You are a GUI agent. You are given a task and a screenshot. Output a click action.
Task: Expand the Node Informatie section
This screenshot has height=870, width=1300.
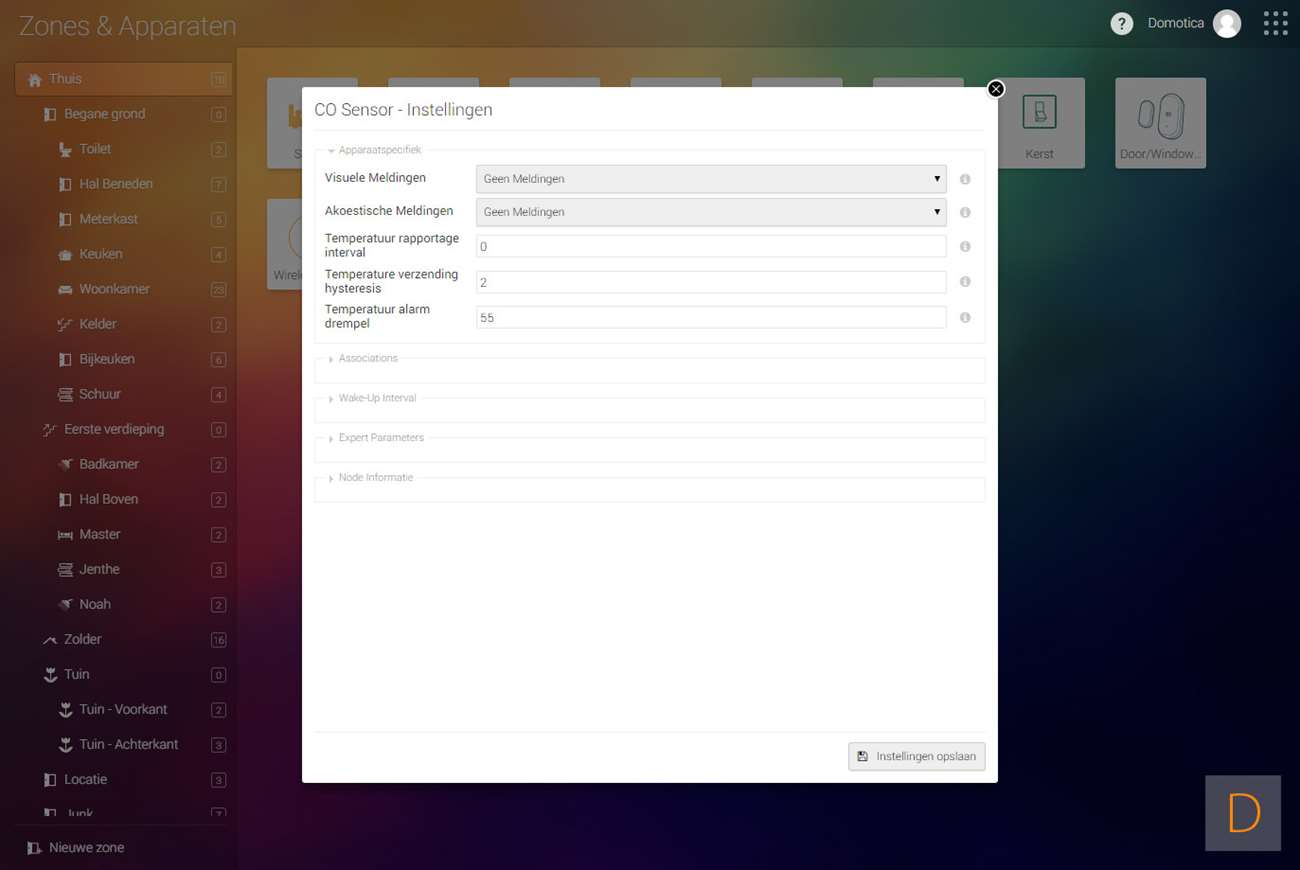pos(372,478)
